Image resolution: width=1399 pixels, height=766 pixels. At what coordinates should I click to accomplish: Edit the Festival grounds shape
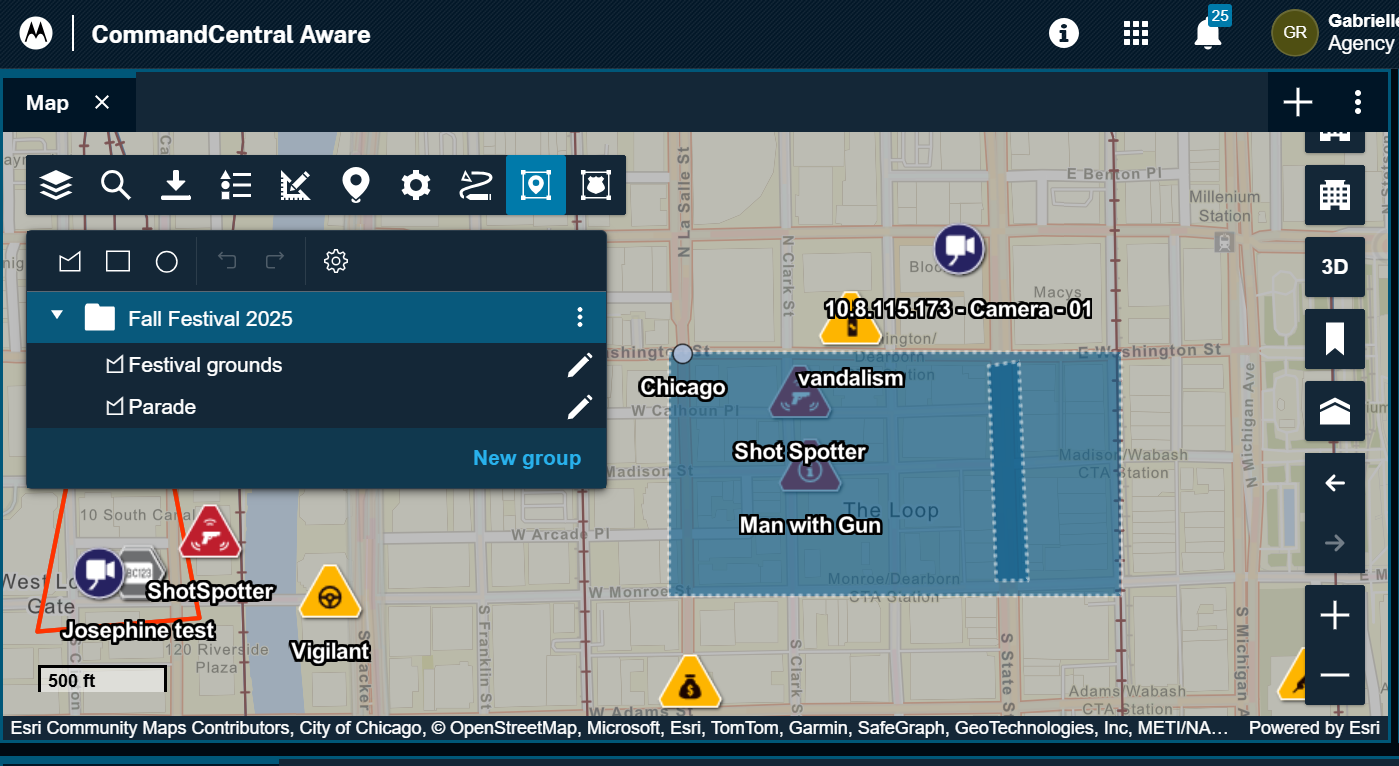coord(580,365)
